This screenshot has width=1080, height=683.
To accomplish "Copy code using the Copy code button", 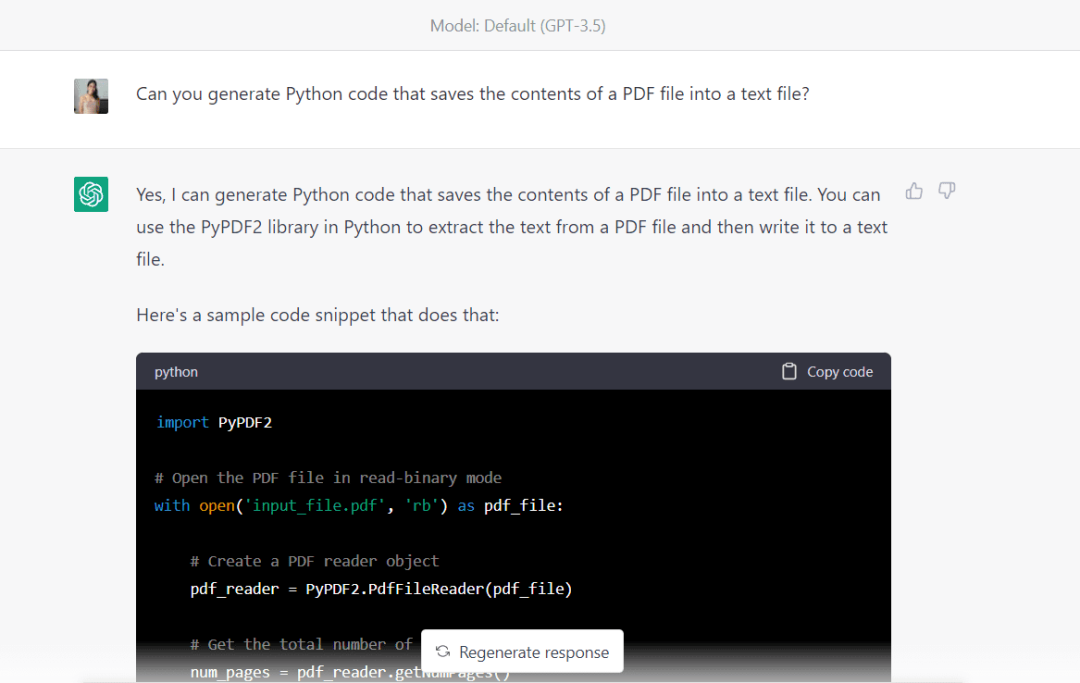I will click(x=827, y=372).
